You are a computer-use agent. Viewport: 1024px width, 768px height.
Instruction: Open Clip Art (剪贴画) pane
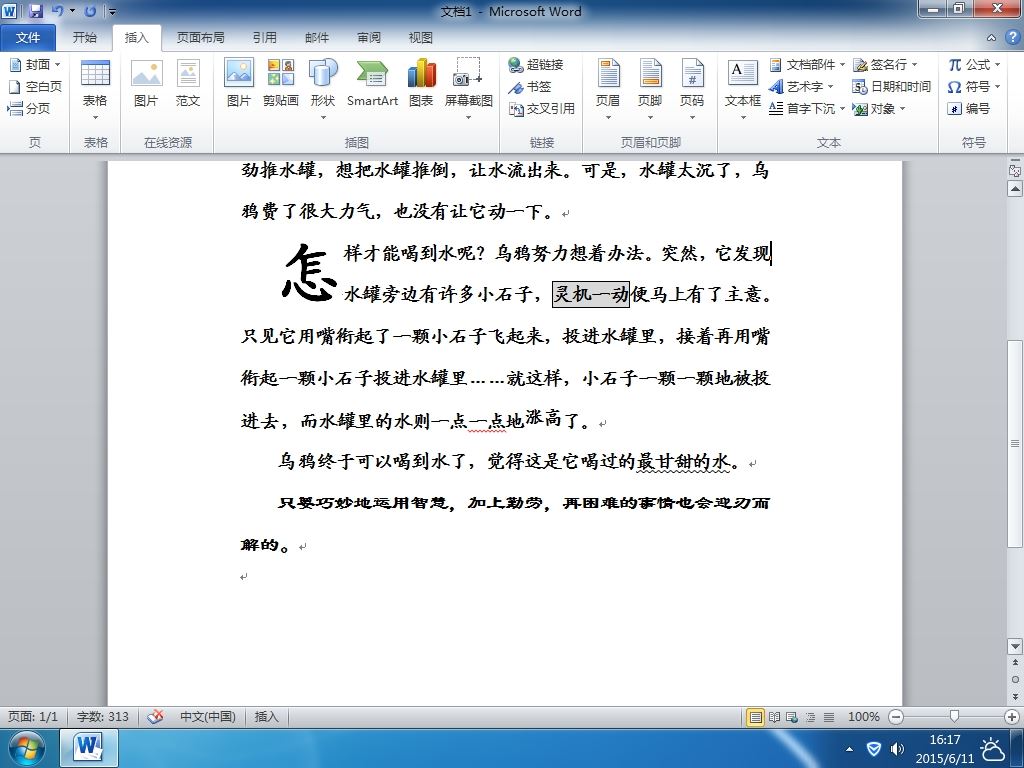pyautogui.click(x=281, y=84)
